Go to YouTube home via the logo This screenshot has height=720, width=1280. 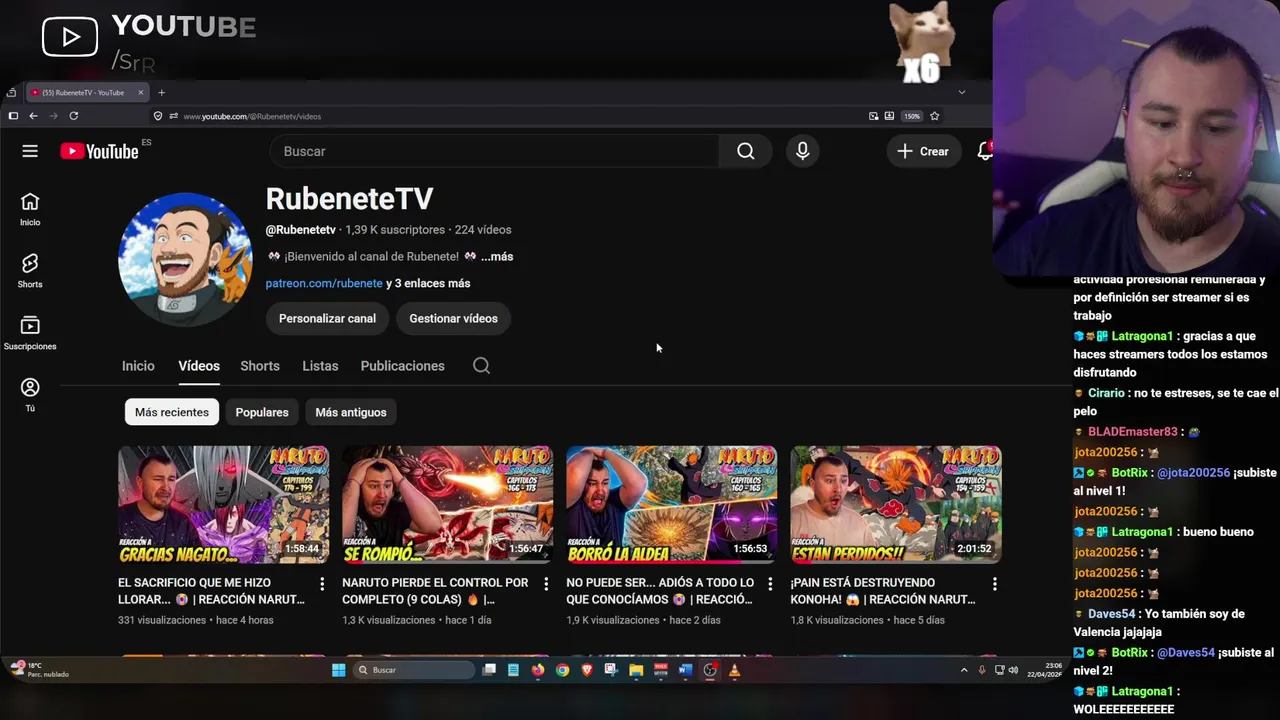tap(99, 151)
